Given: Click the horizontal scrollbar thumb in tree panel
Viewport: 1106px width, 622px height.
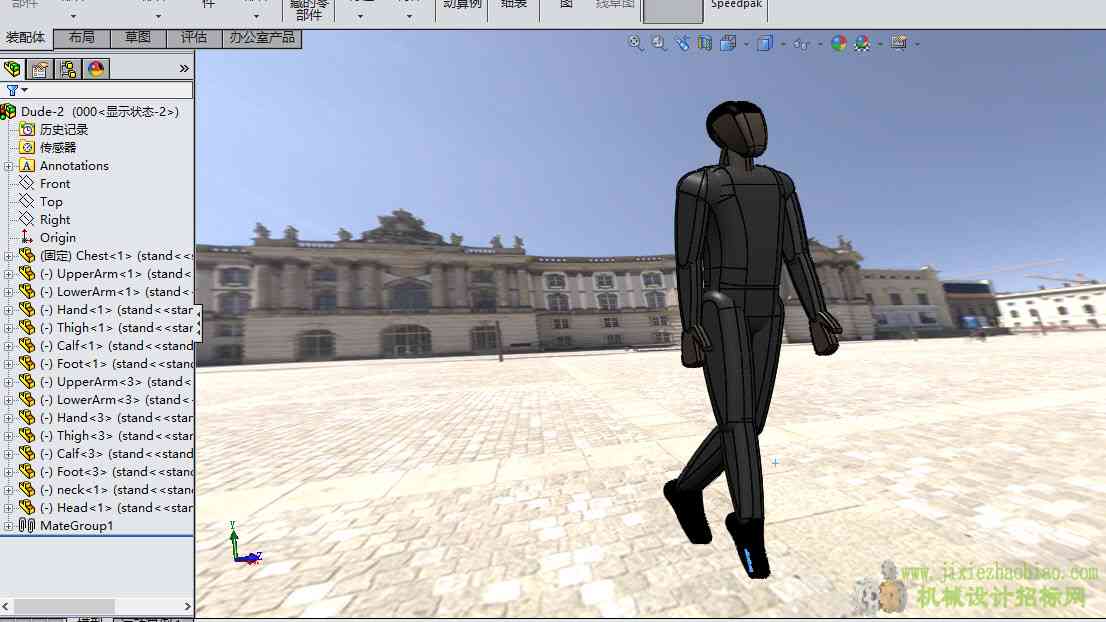Looking at the screenshot, I should [x=64, y=606].
